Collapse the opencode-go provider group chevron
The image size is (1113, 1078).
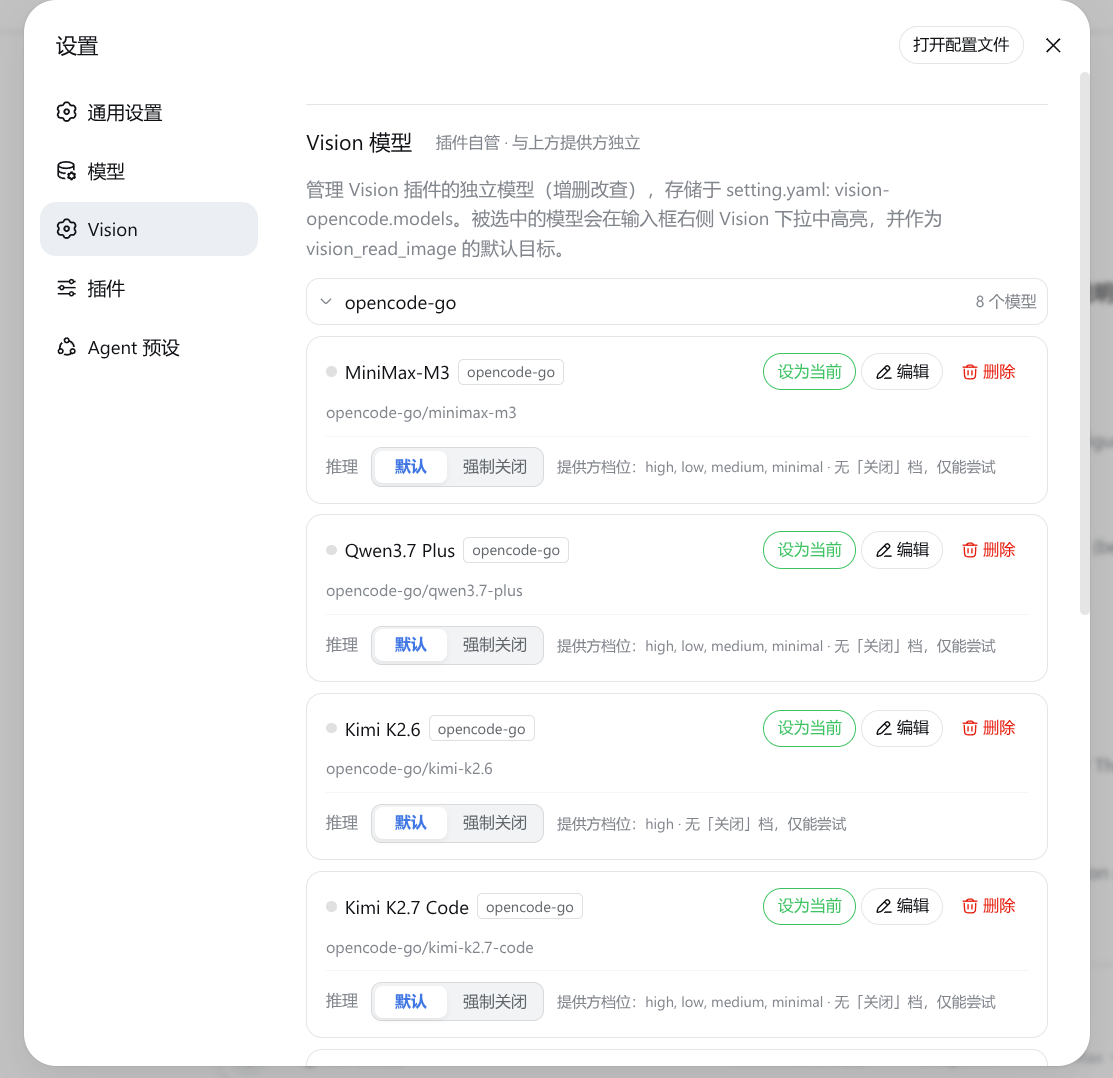(x=326, y=302)
